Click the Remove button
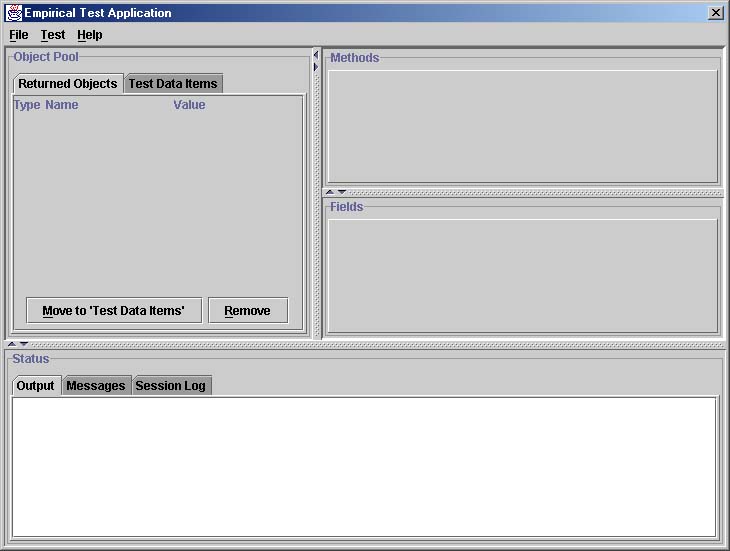730x551 pixels. coord(247,311)
